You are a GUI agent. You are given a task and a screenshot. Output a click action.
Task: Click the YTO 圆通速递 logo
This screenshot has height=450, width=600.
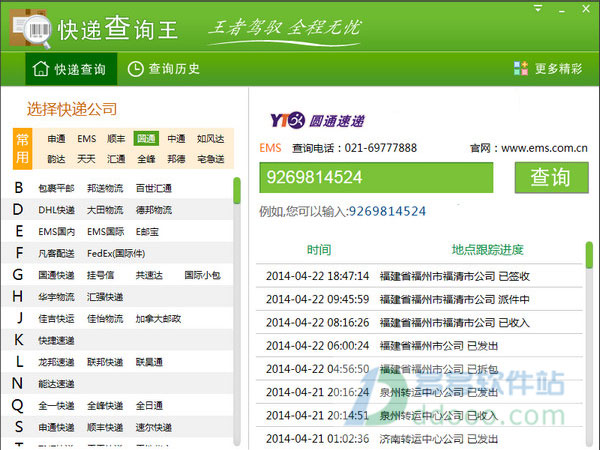tap(318, 121)
